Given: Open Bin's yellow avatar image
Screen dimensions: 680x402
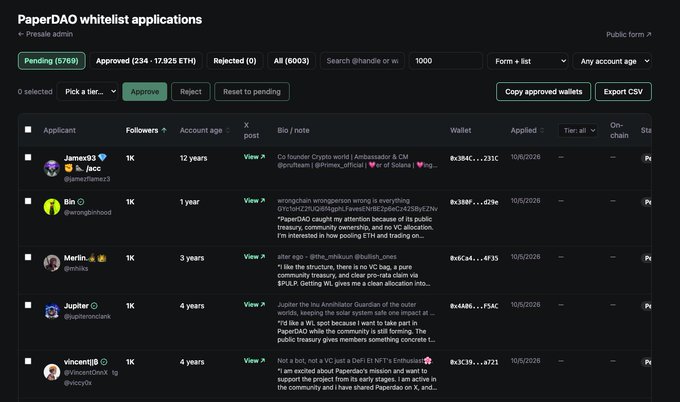Looking at the screenshot, I should click(52, 207).
